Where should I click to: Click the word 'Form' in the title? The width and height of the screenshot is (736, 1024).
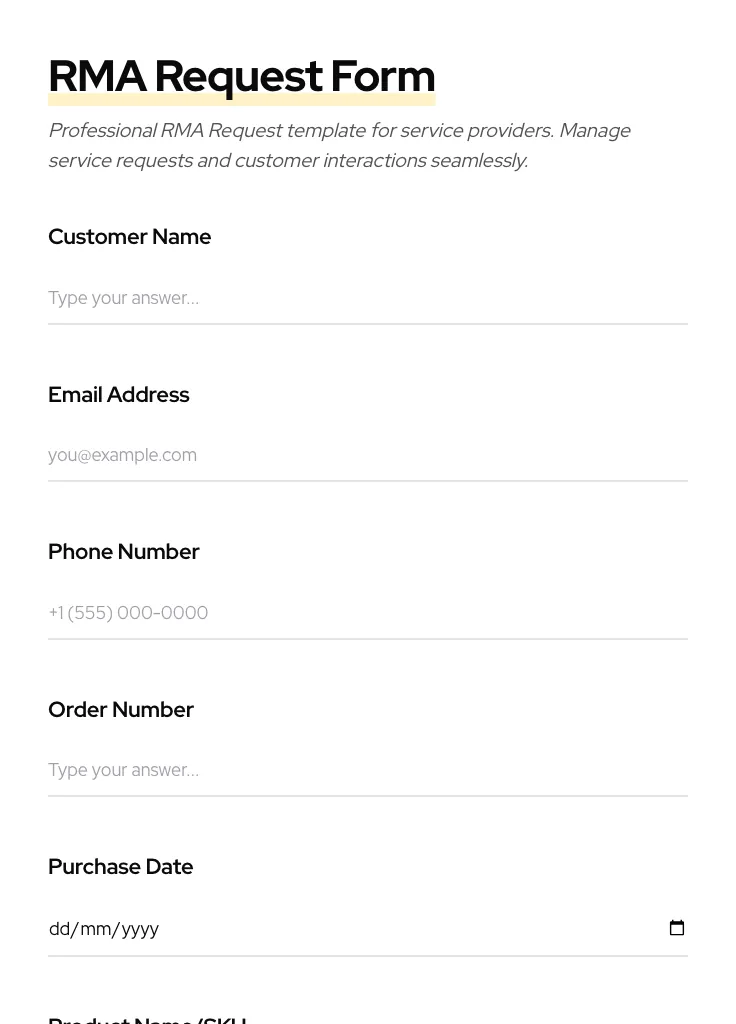coord(382,76)
